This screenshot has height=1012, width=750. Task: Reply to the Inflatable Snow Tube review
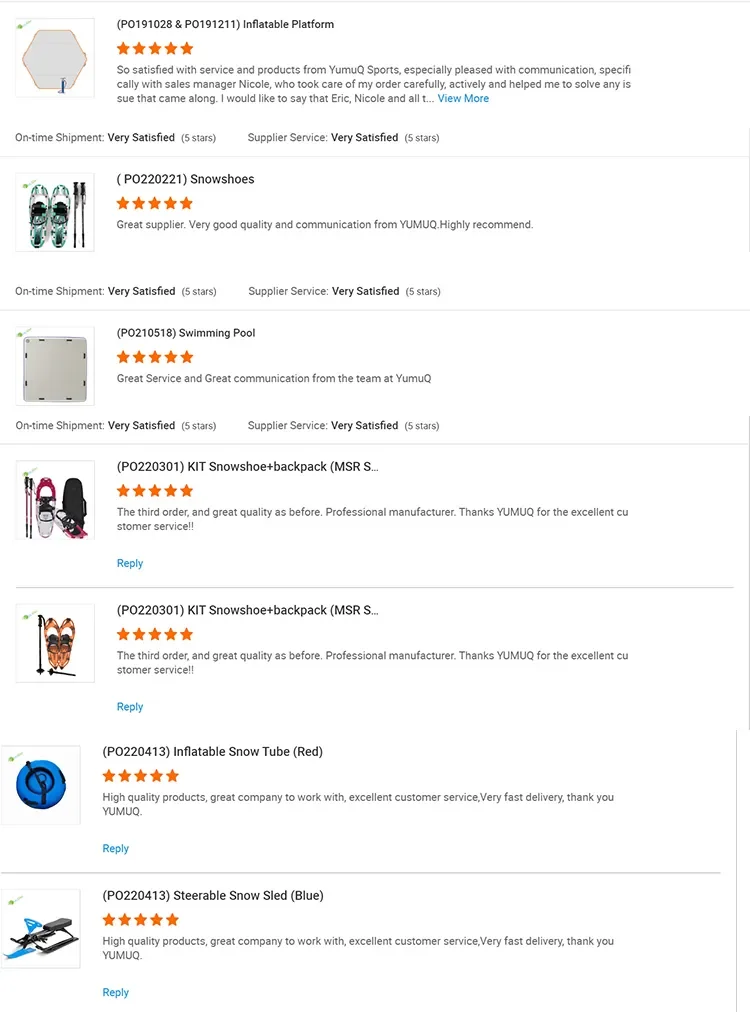(x=116, y=849)
